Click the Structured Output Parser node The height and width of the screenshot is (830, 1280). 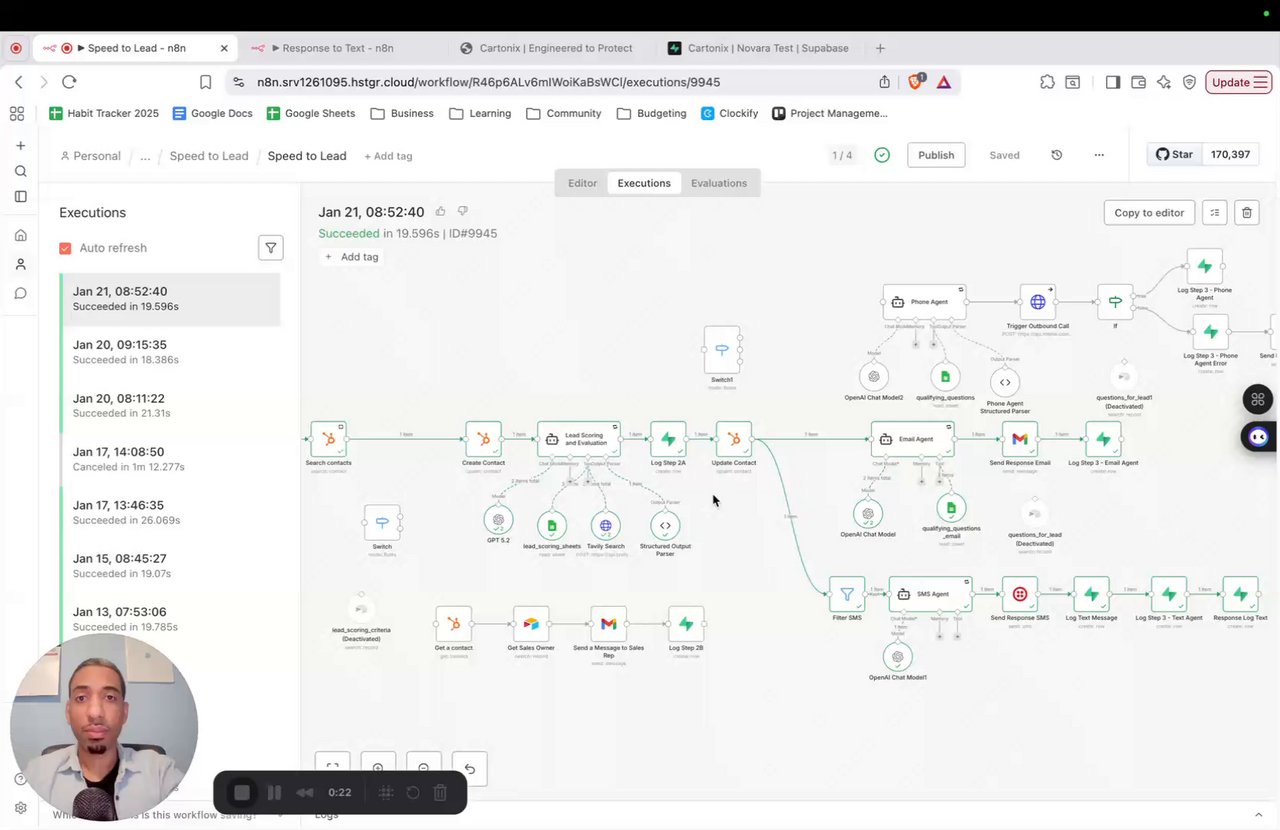point(665,525)
